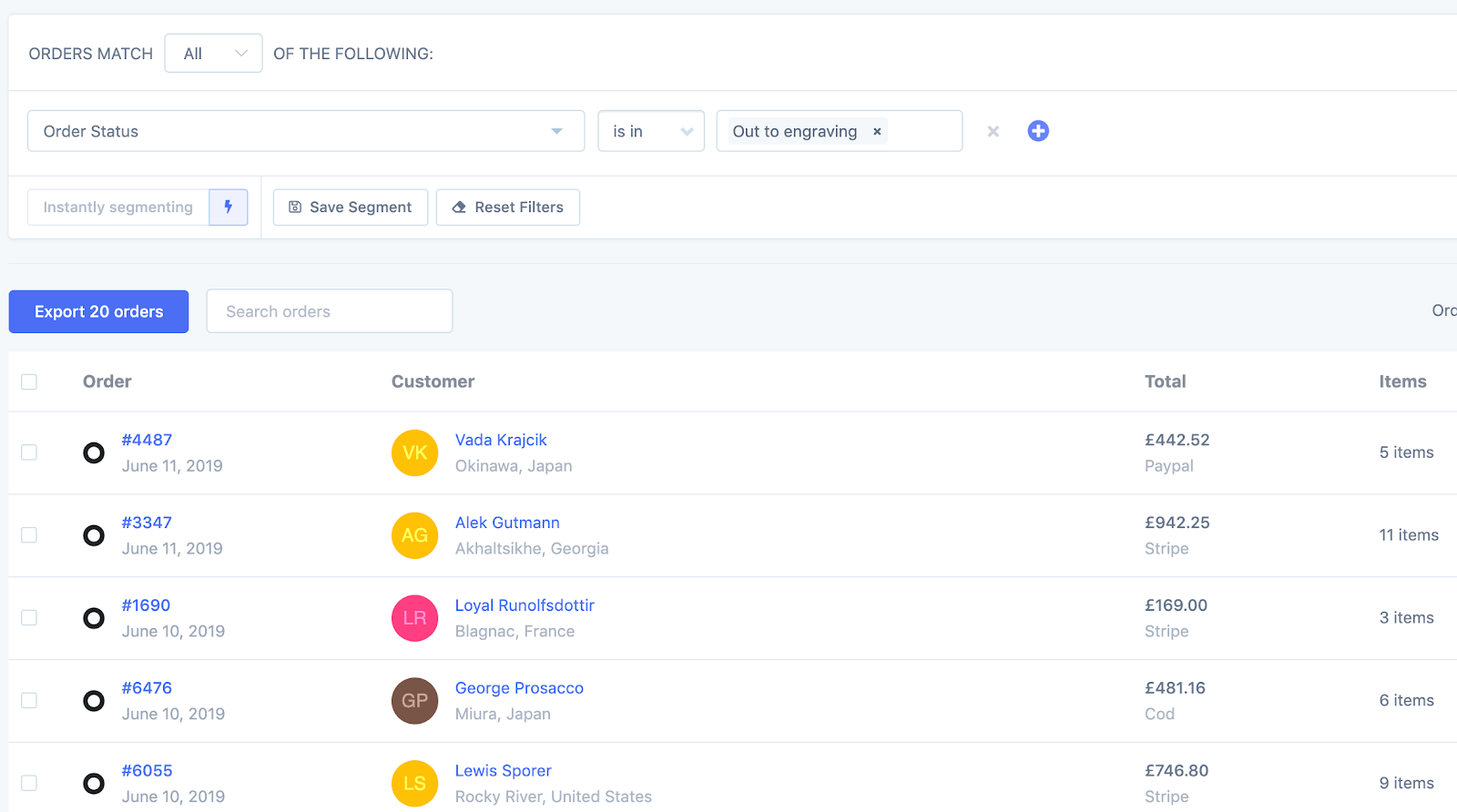Screen dimensions: 1457x812
Task: Open the 'All' match type dropdown
Action: tap(213, 54)
